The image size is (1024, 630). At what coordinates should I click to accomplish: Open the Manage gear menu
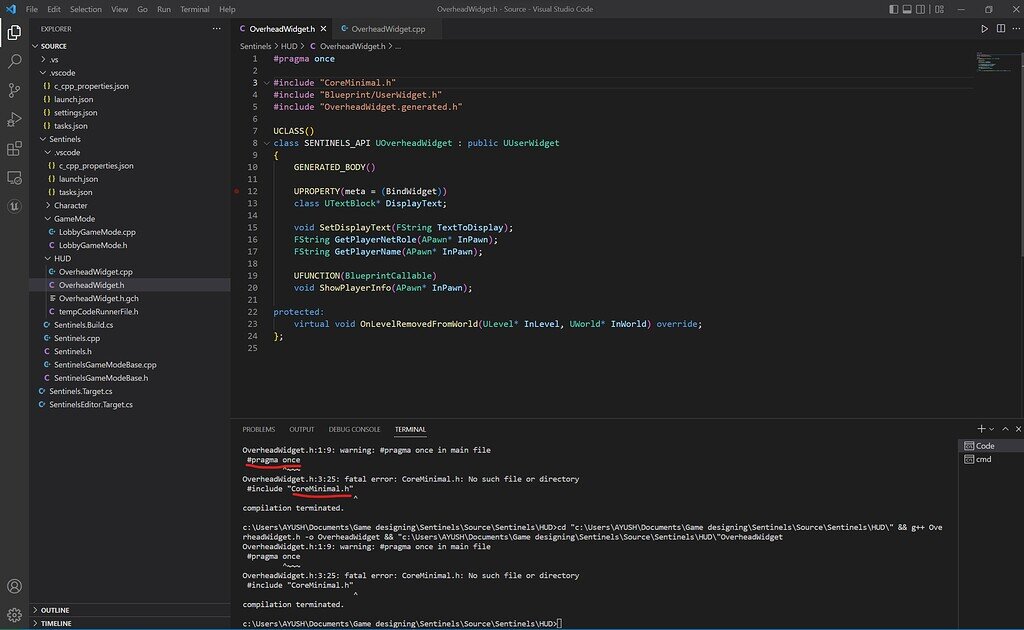(12, 613)
